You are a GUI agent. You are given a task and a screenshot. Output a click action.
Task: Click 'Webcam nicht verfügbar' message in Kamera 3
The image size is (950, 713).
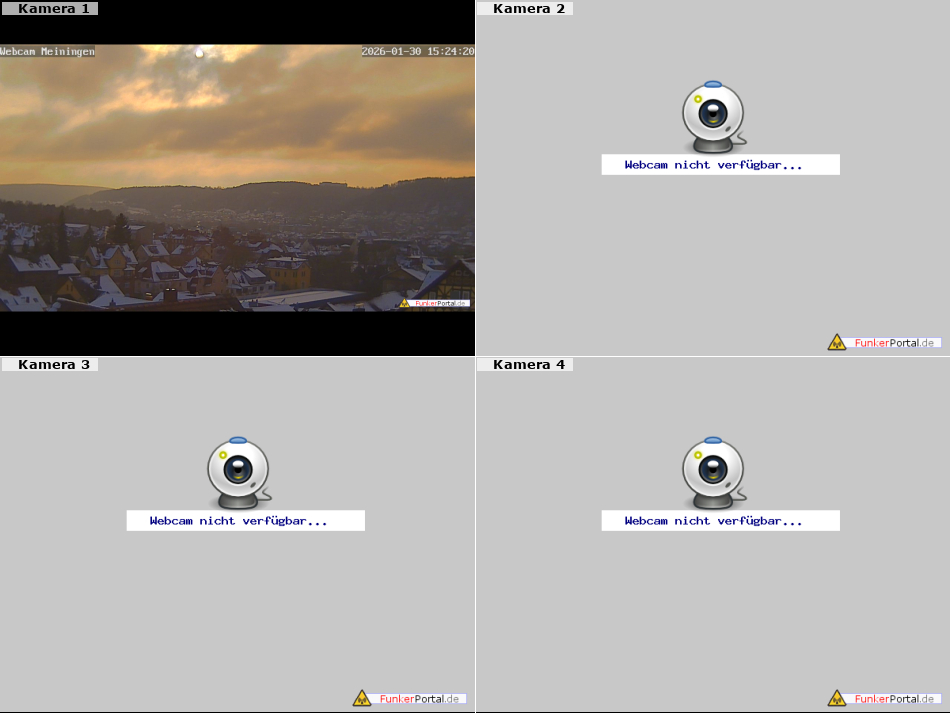tap(238, 521)
